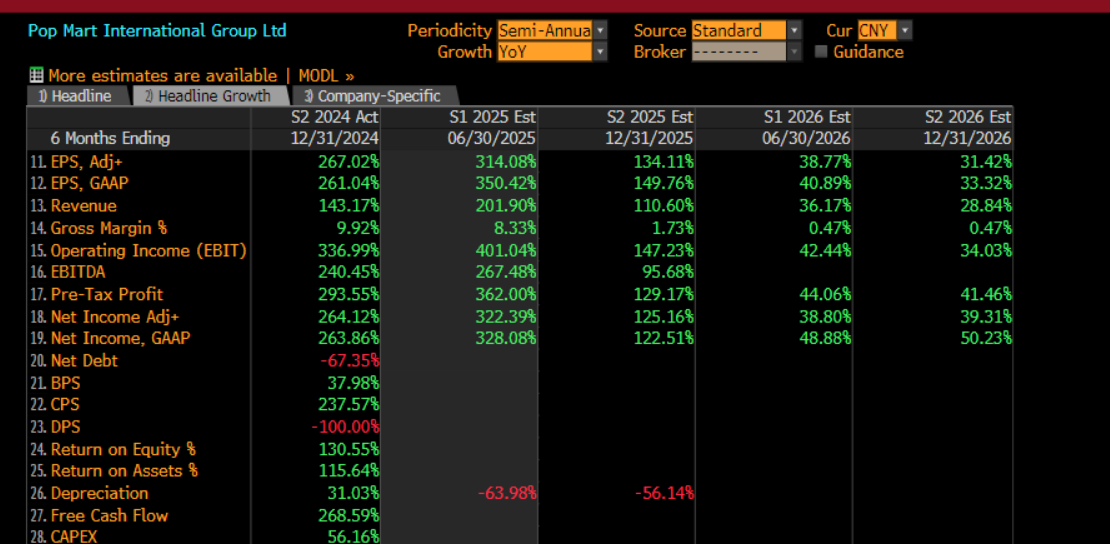Image resolution: width=1110 pixels, height=544 pixels.
Task: Click the -100.00% DPS value
Action: pos(345,427)
